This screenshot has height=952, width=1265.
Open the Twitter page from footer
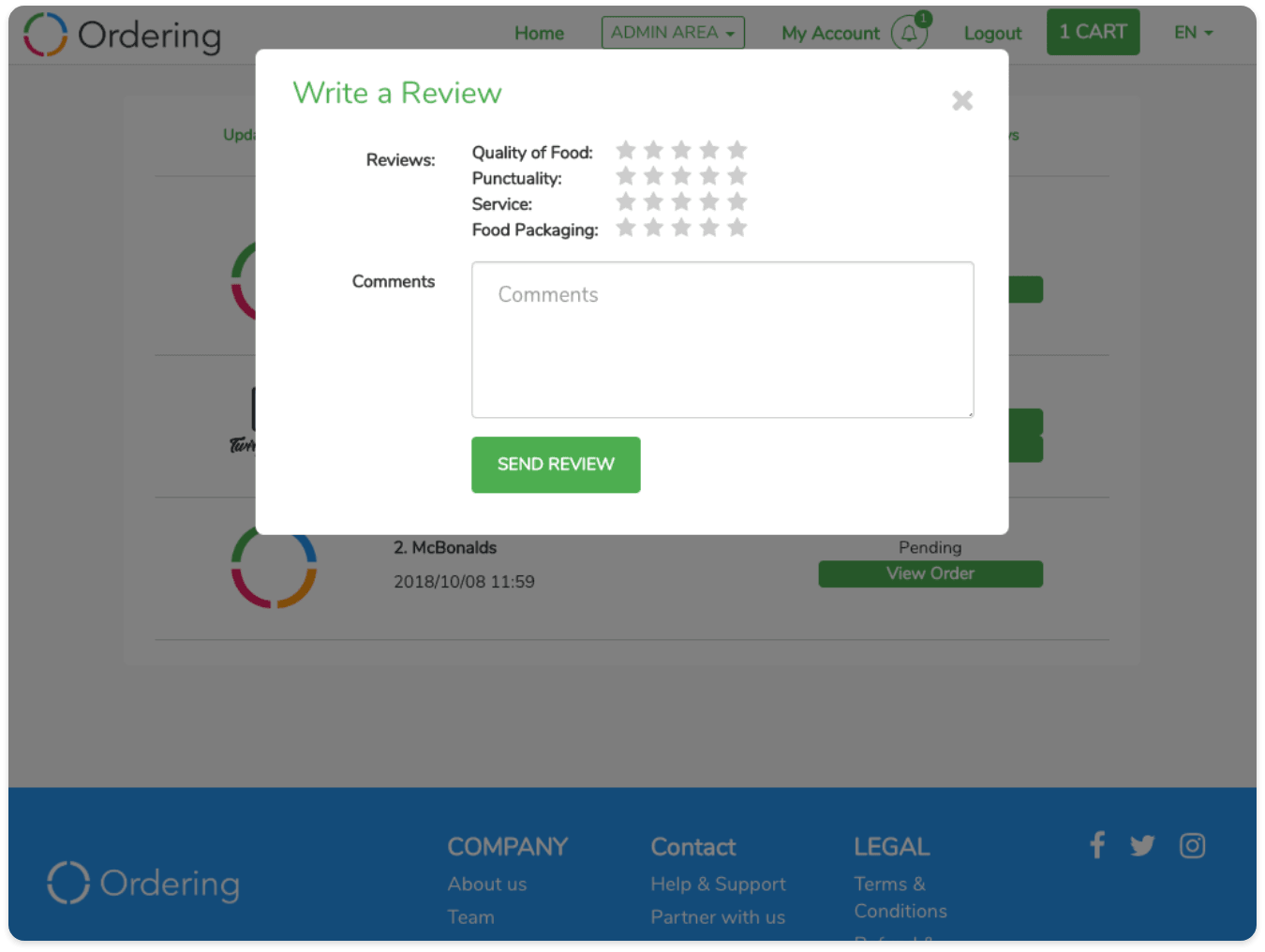(1142, 845)
